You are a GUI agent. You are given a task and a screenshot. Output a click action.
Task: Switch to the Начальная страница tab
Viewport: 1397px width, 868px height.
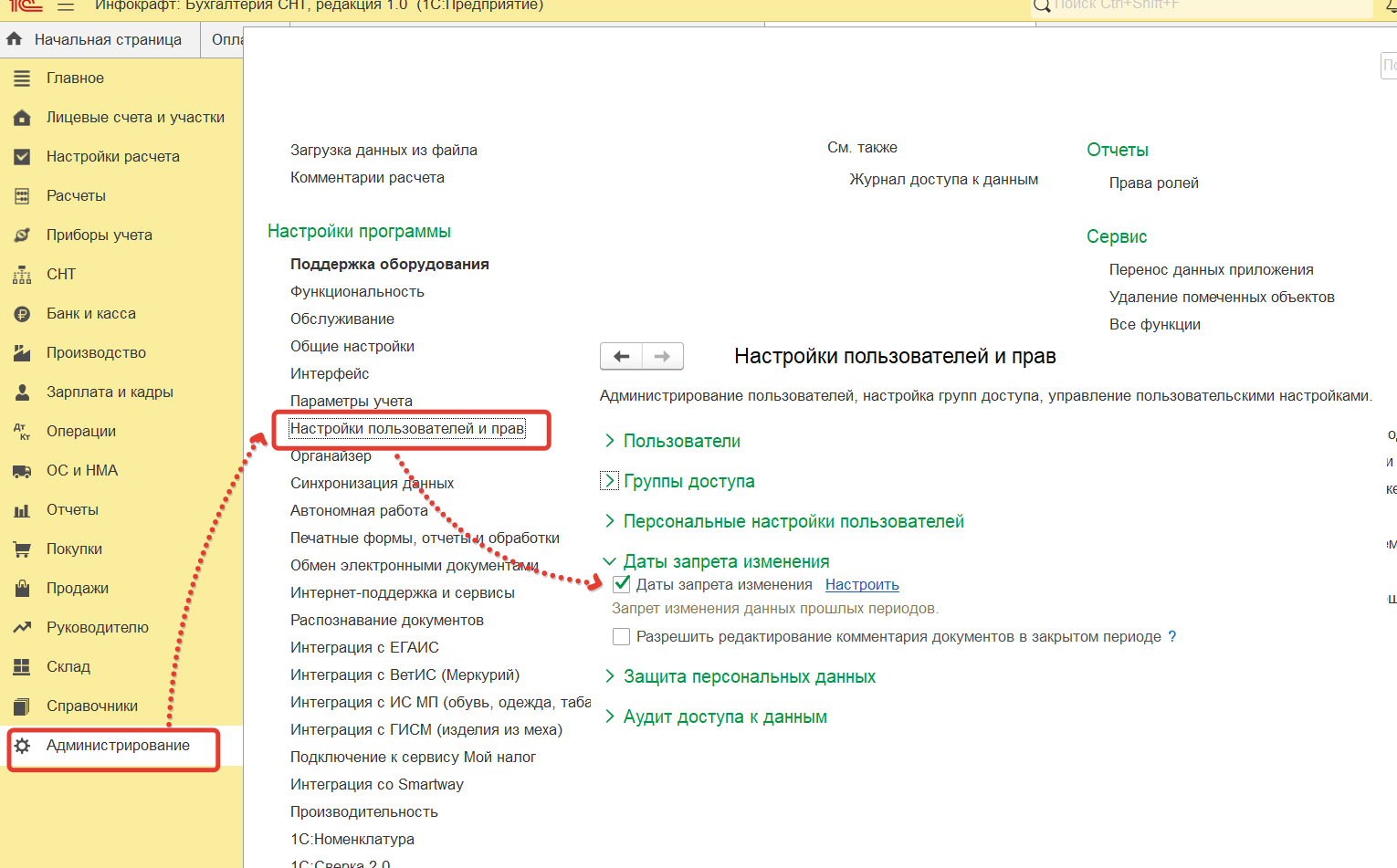107,39
